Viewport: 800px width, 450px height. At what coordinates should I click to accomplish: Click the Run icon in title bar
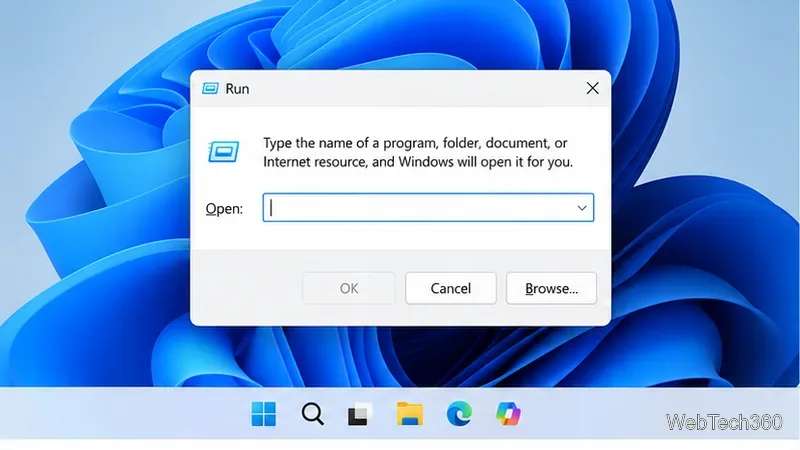[210, 88]
